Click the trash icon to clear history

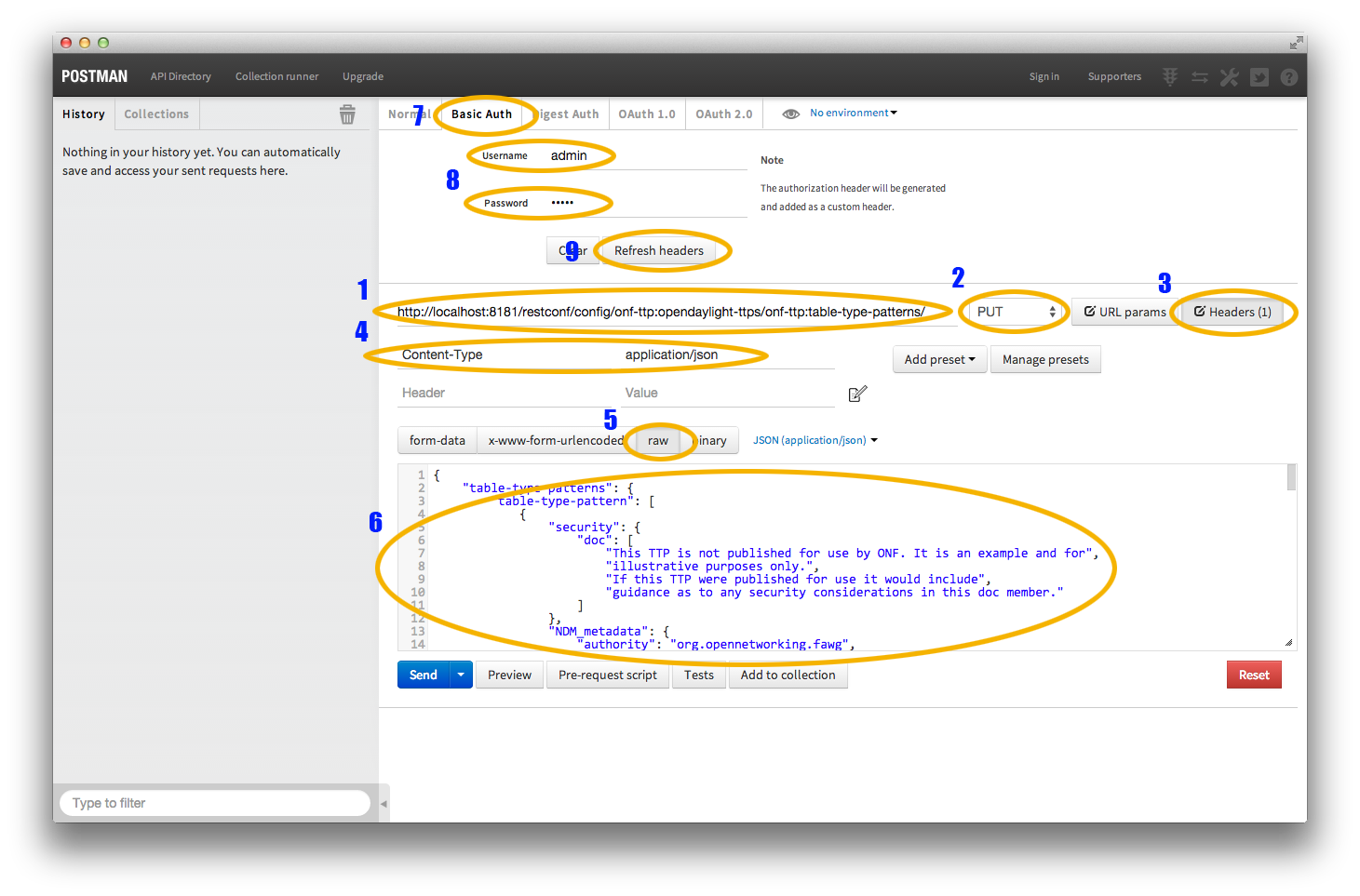point(347,114)
